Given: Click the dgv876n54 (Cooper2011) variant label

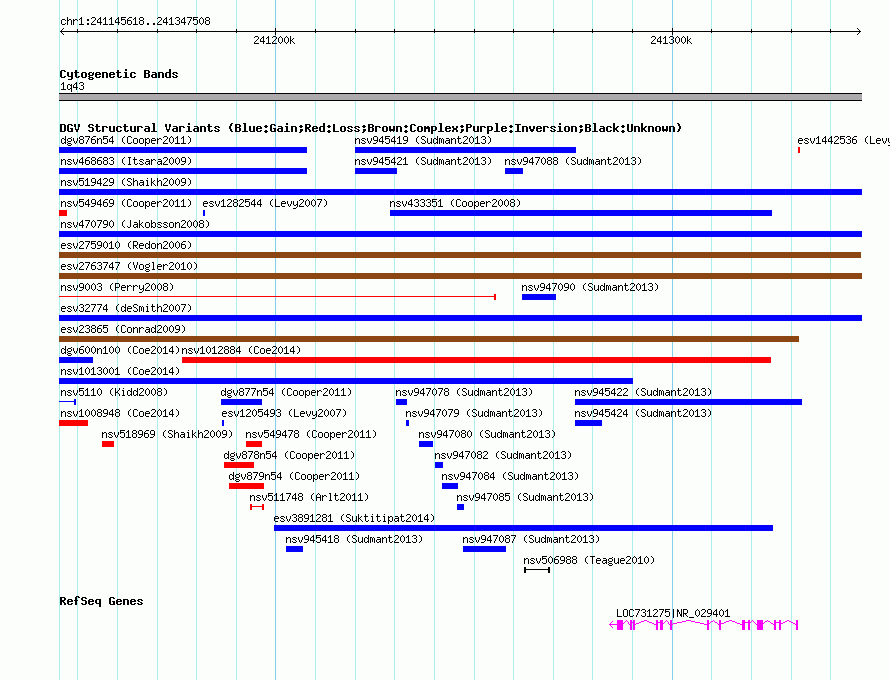Looking at the screenshot, I should point(126,140).
